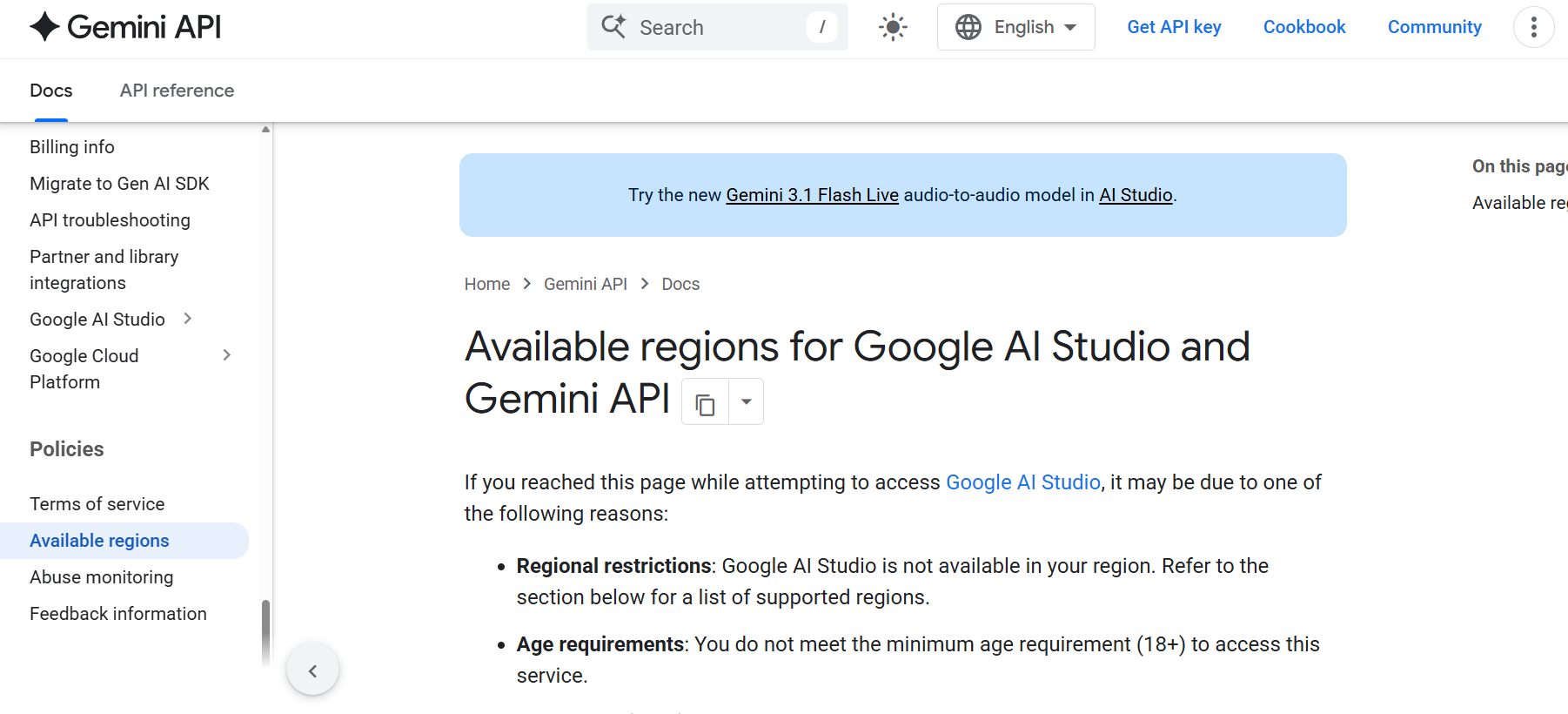Click the "Age requirements" bold text
This screenshot has height=714, width=1568.
[x=600, y=644]
